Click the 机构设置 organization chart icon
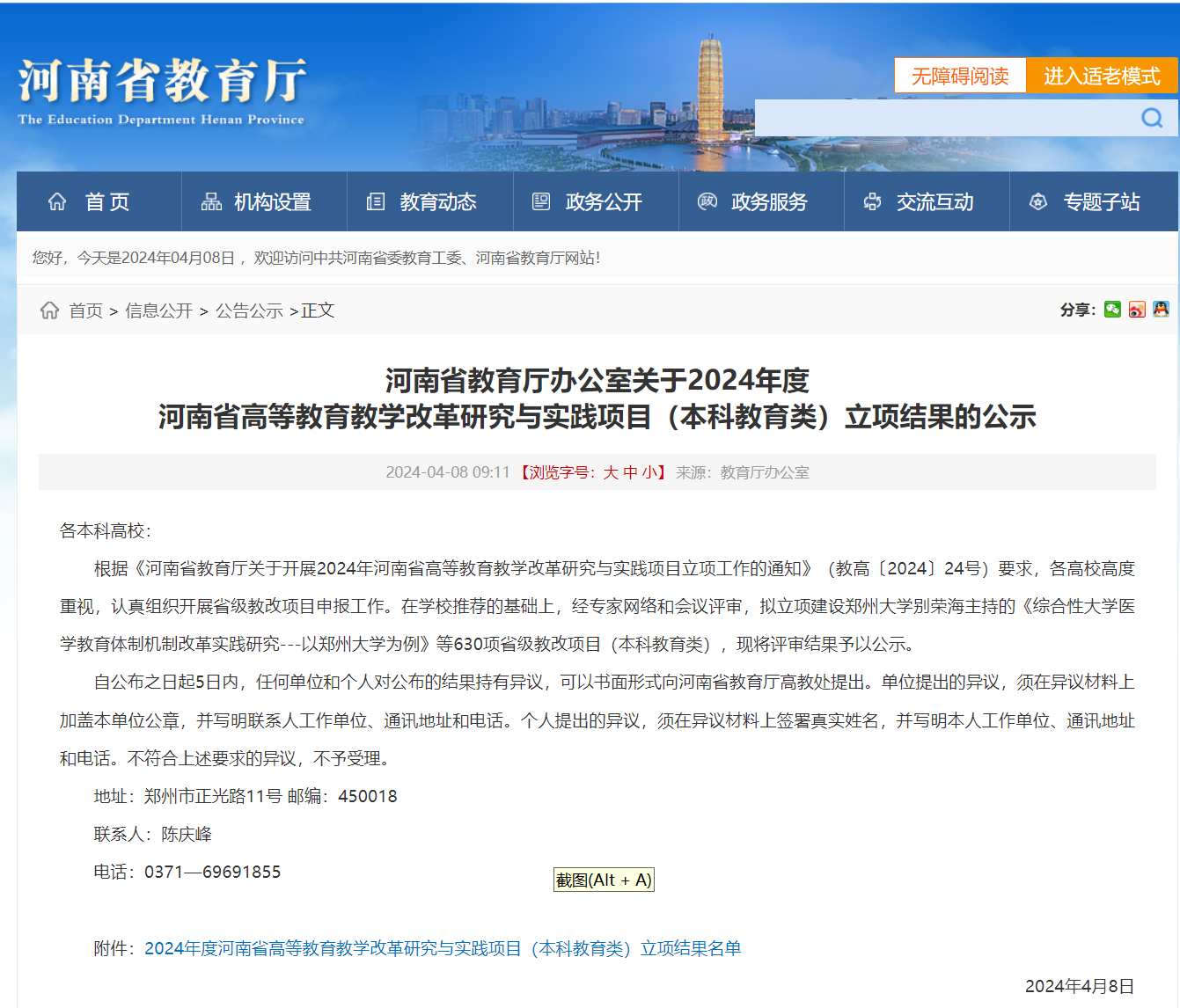This screenshot has height=1008, width=1180. [211, 202]
